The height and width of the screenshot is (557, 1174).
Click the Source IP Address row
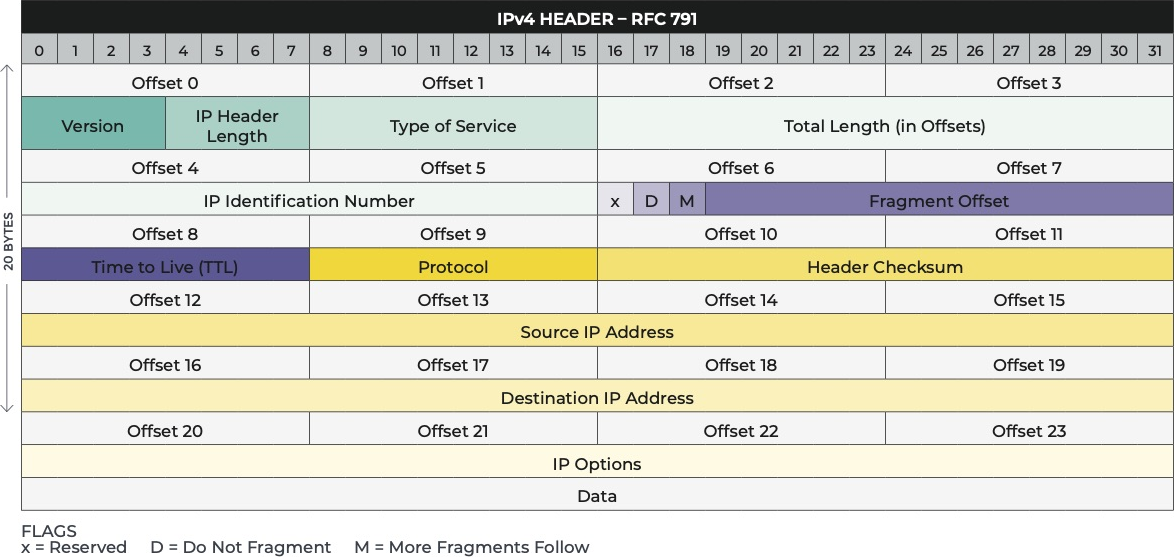click(597, 332)
